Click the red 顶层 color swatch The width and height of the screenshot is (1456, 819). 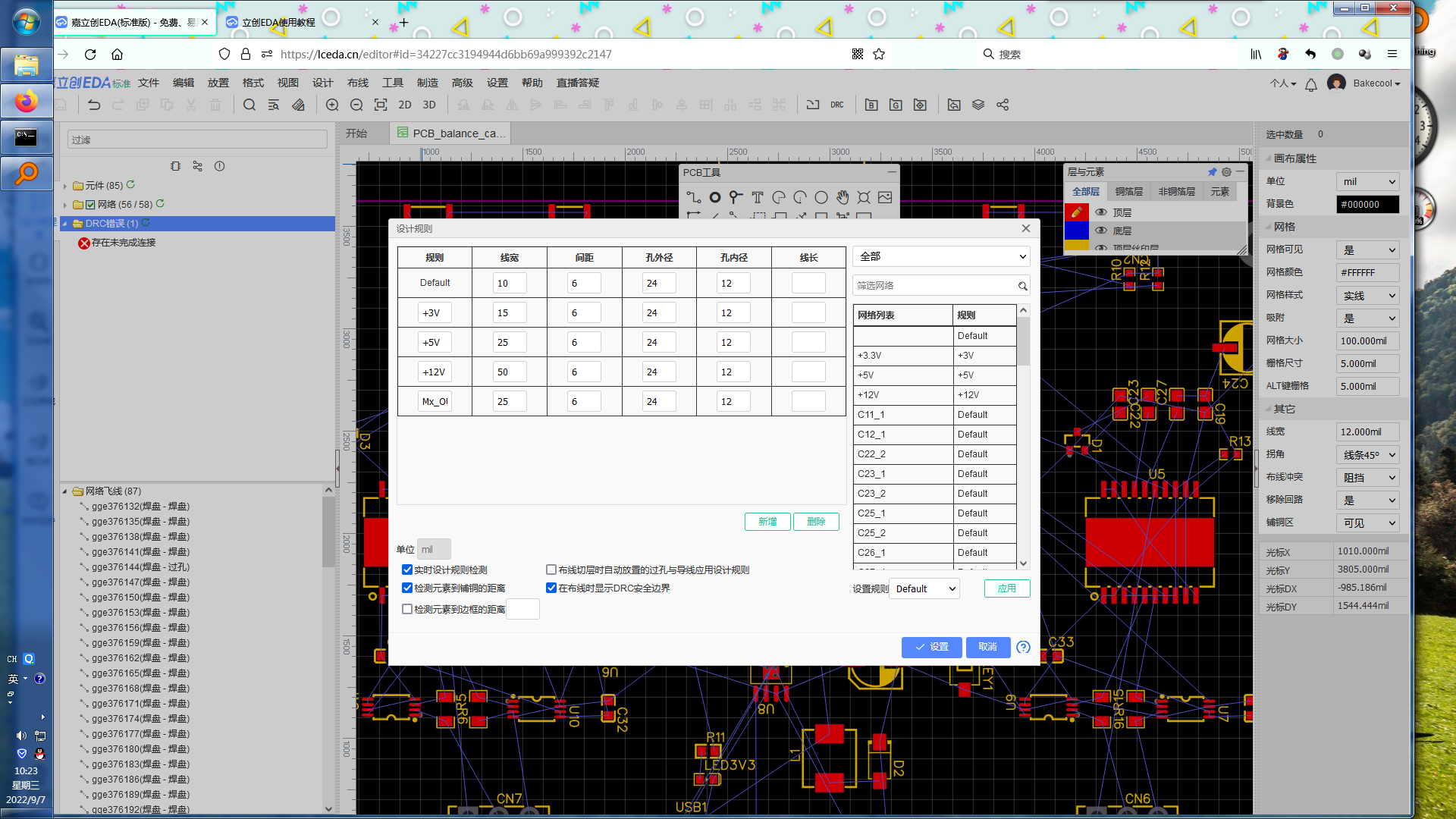(x=1076, y=212)
